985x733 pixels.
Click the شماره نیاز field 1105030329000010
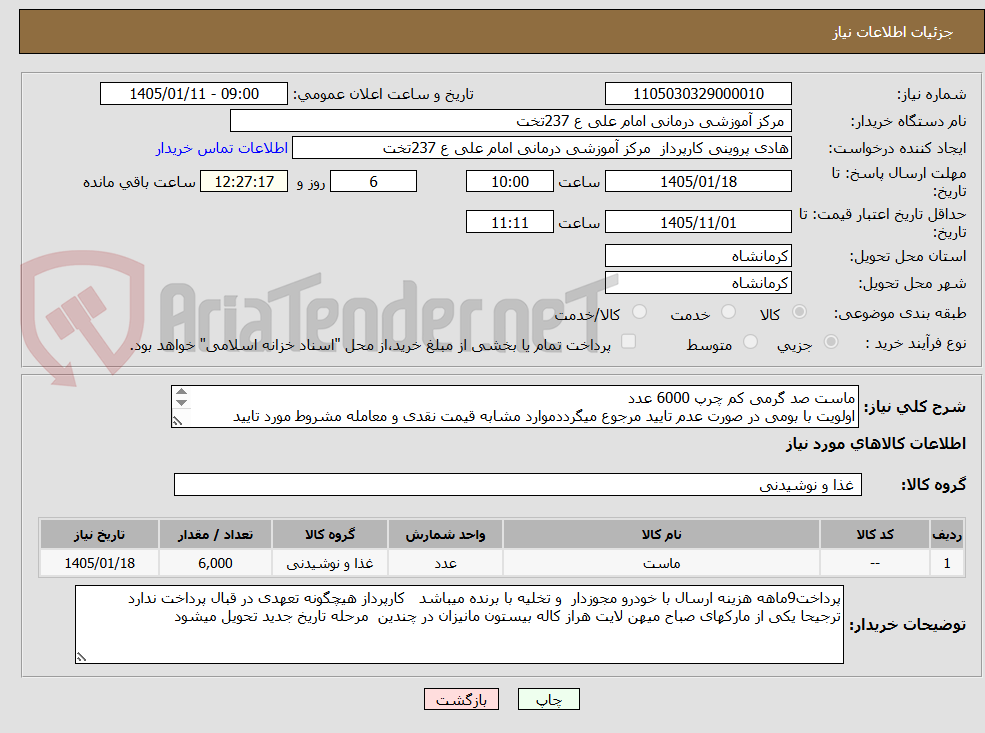point(698,94)
